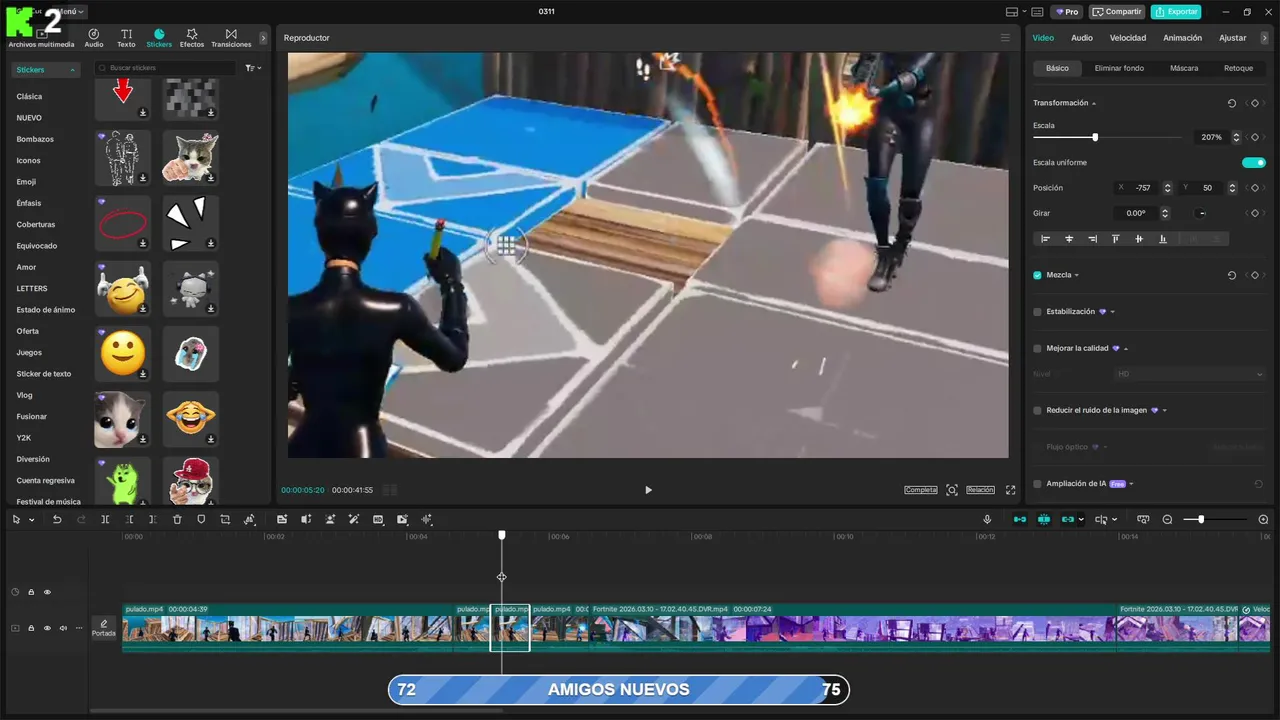
Task: Click the split clip icon
Action: (105, 519)
